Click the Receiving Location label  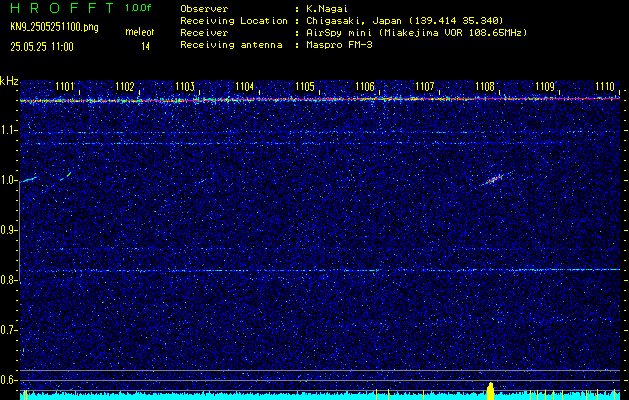coord(234,21)
